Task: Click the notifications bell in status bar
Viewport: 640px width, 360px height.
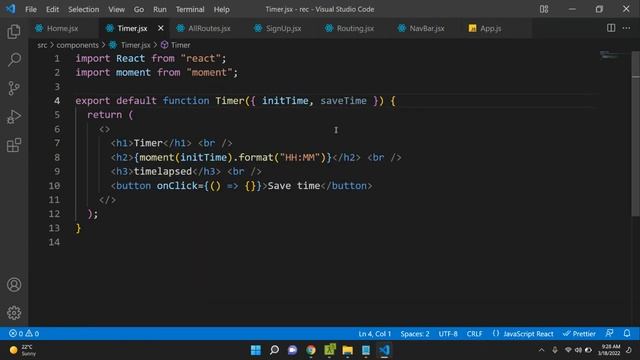Action: 627,333
